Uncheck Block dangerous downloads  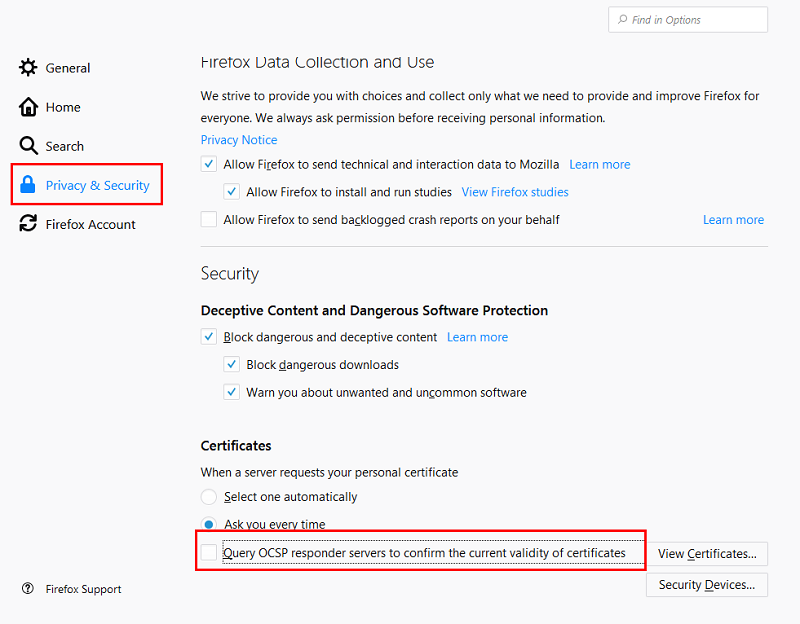[x=232, y=364]
